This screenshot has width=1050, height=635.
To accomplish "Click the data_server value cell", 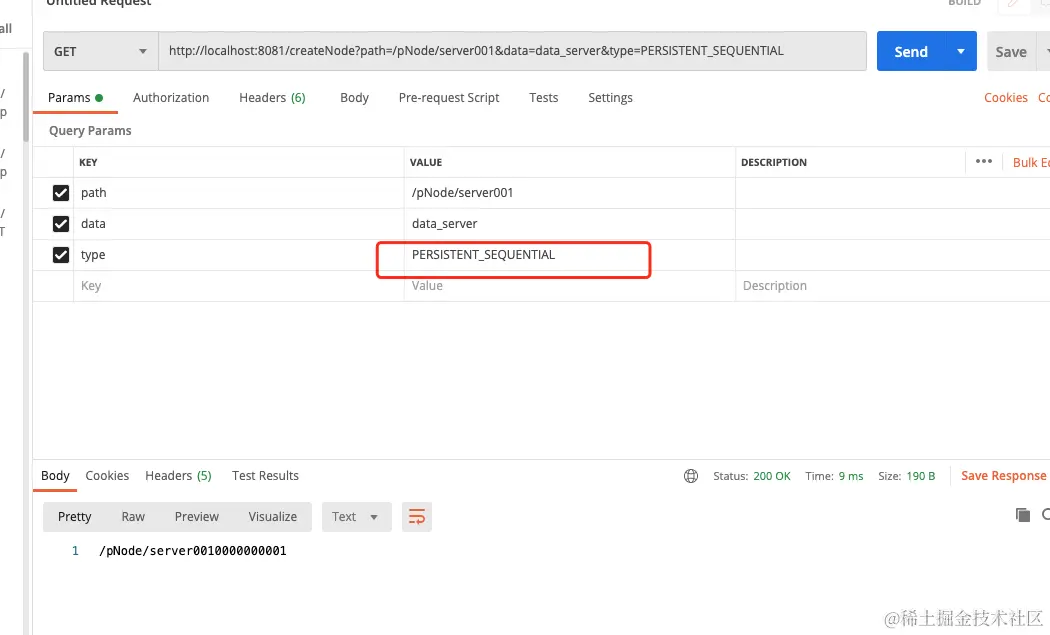I will 569,224.
